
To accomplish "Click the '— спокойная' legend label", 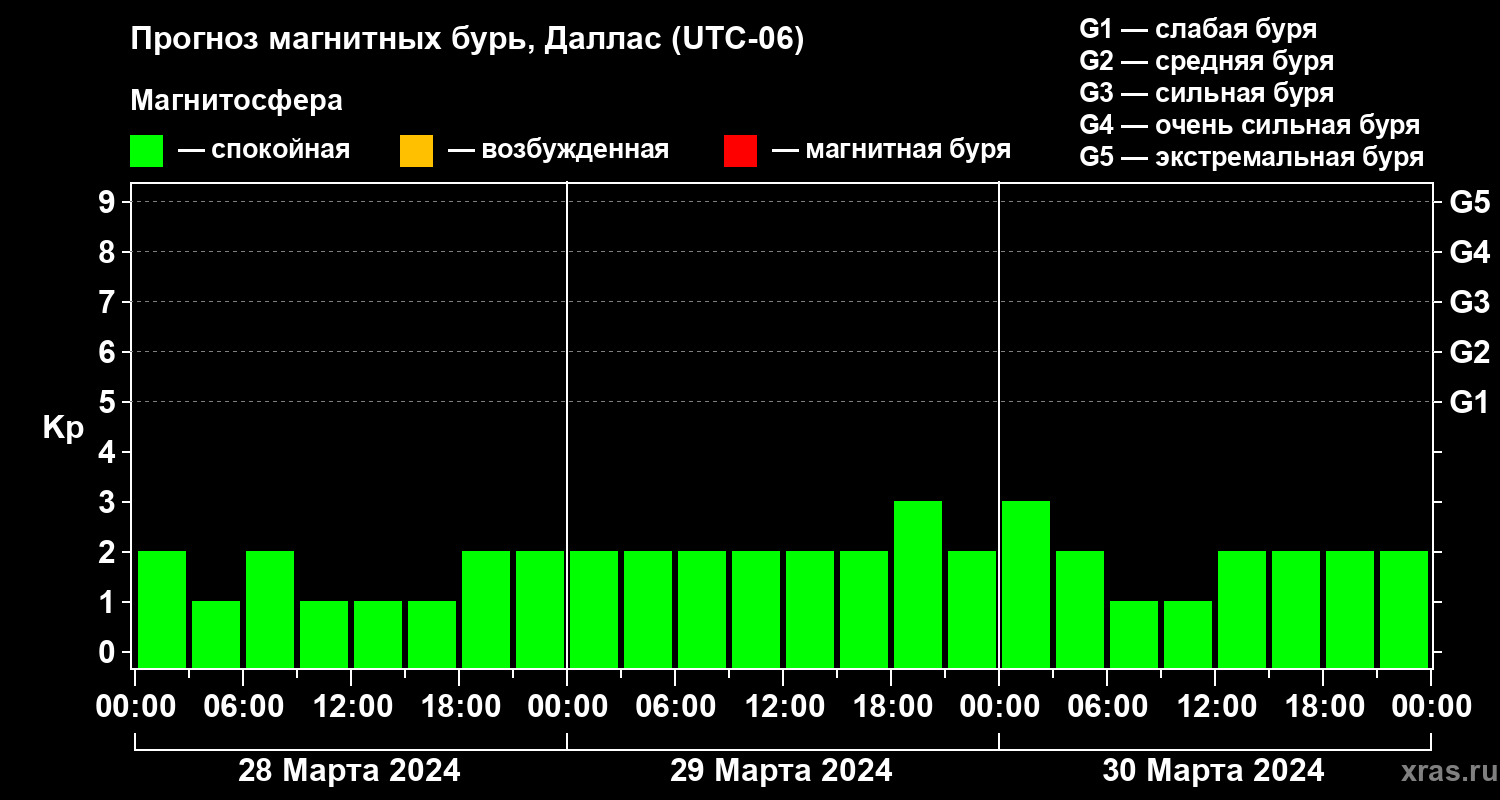I will pyautogui.click(x=264, y=150).
